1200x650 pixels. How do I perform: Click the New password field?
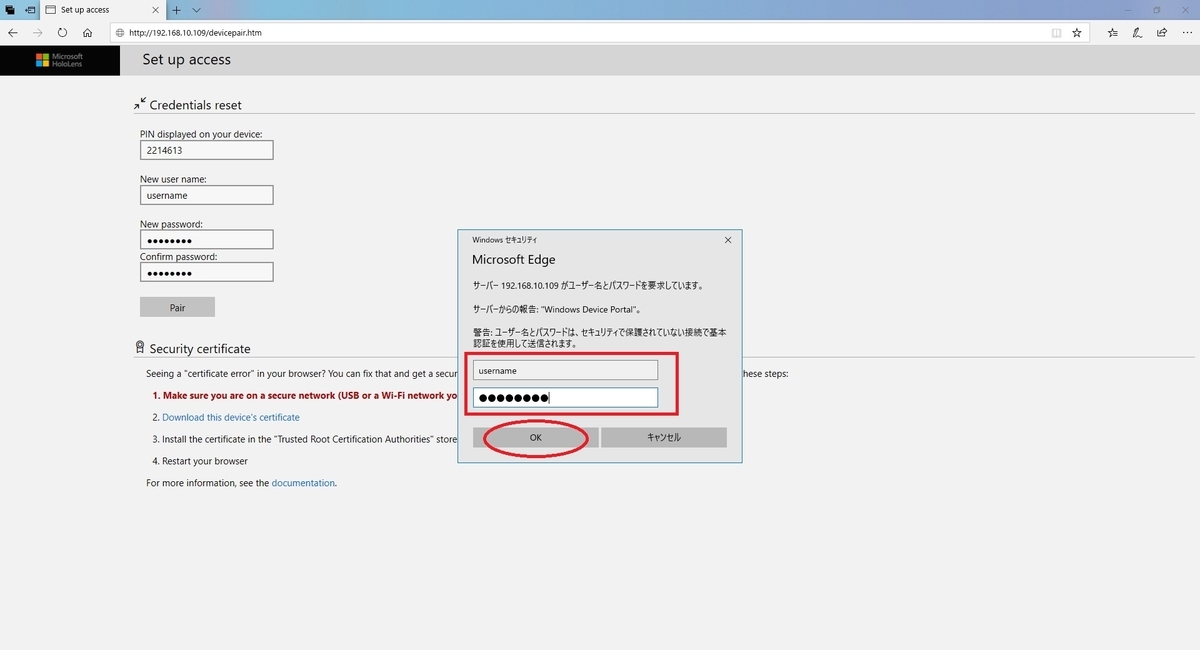click(x=207, y=240)
